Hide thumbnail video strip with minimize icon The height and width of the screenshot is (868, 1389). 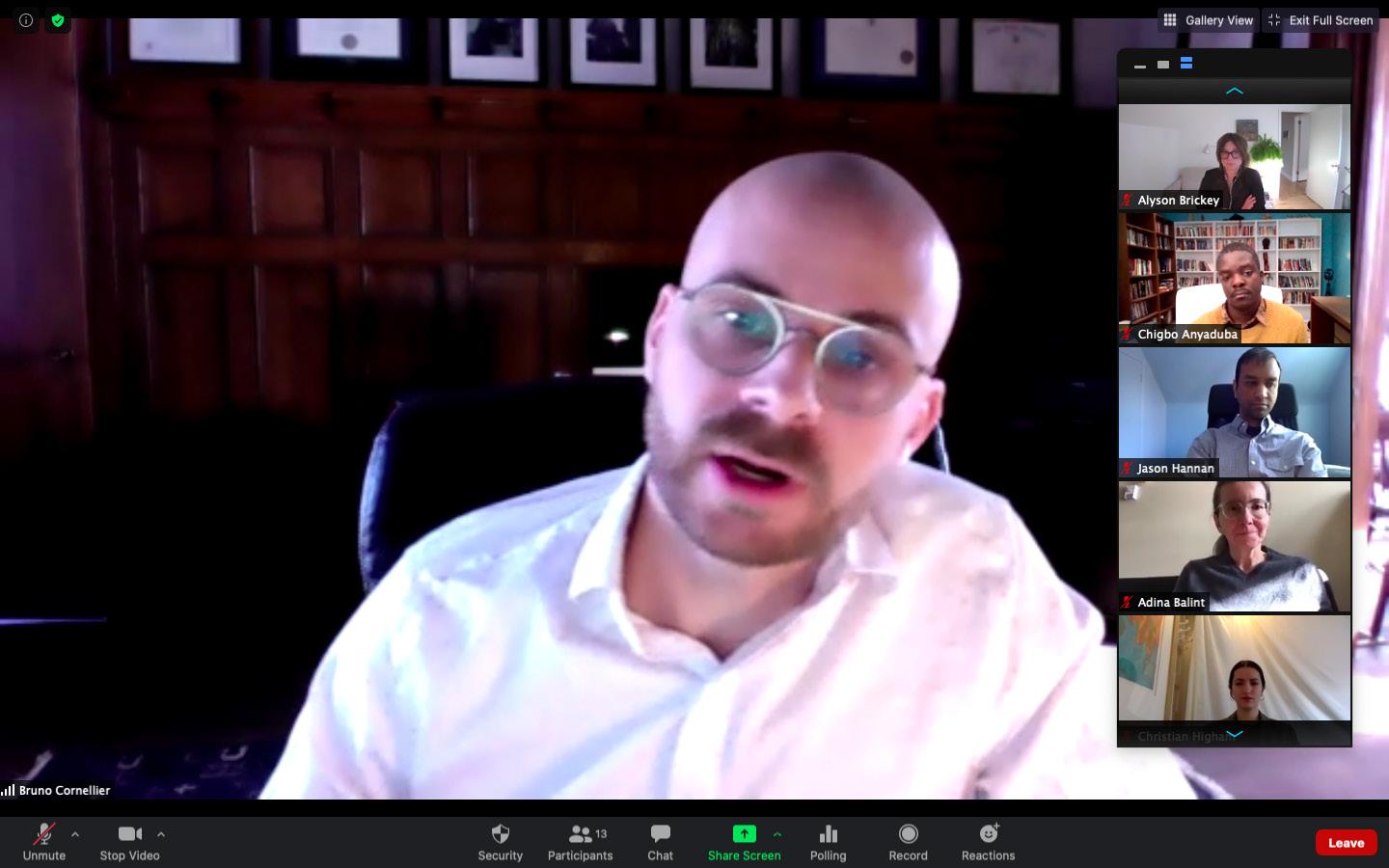(1140, 65)
